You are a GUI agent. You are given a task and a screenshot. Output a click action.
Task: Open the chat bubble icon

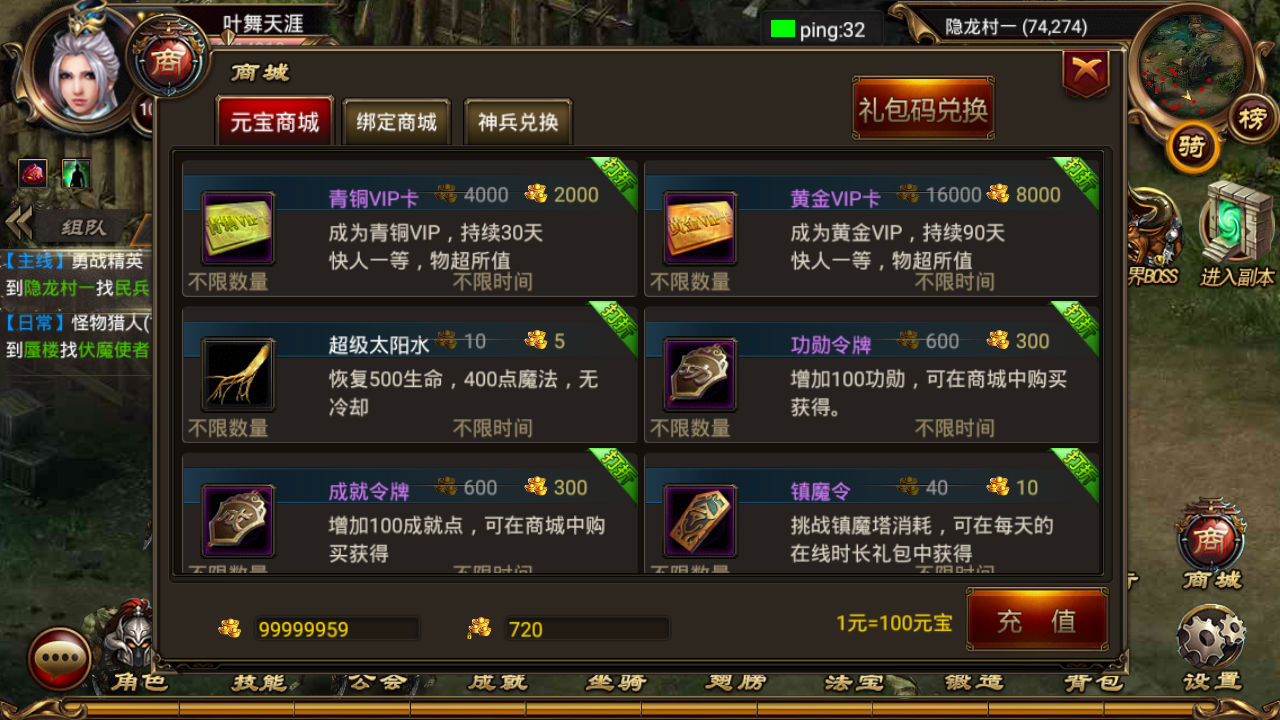coord(60,659)
